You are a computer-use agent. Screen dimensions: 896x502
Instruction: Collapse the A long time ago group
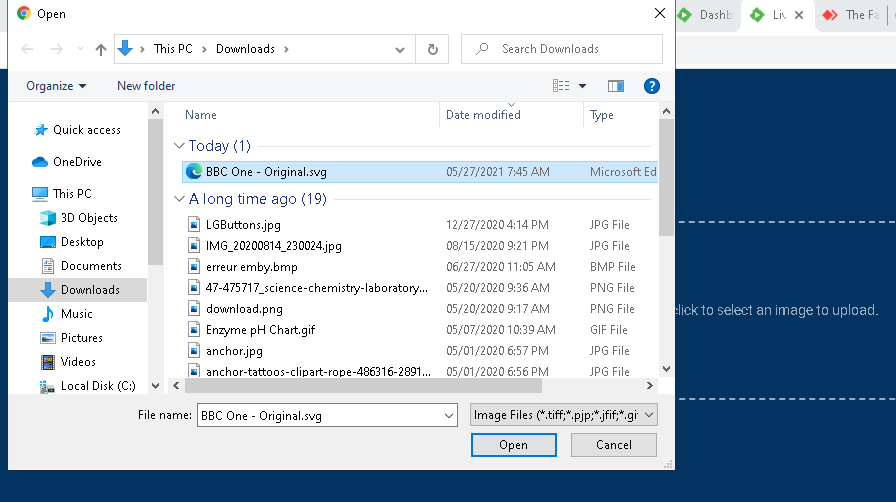click(x=180, y=199)
